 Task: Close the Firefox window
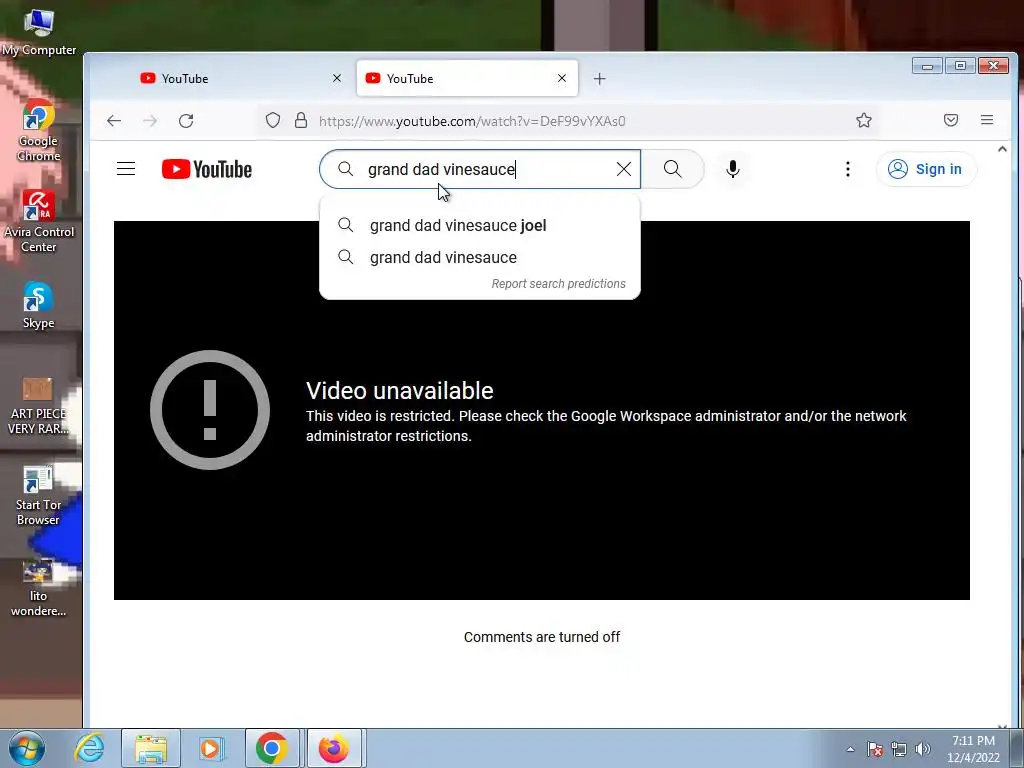(993, 65)
